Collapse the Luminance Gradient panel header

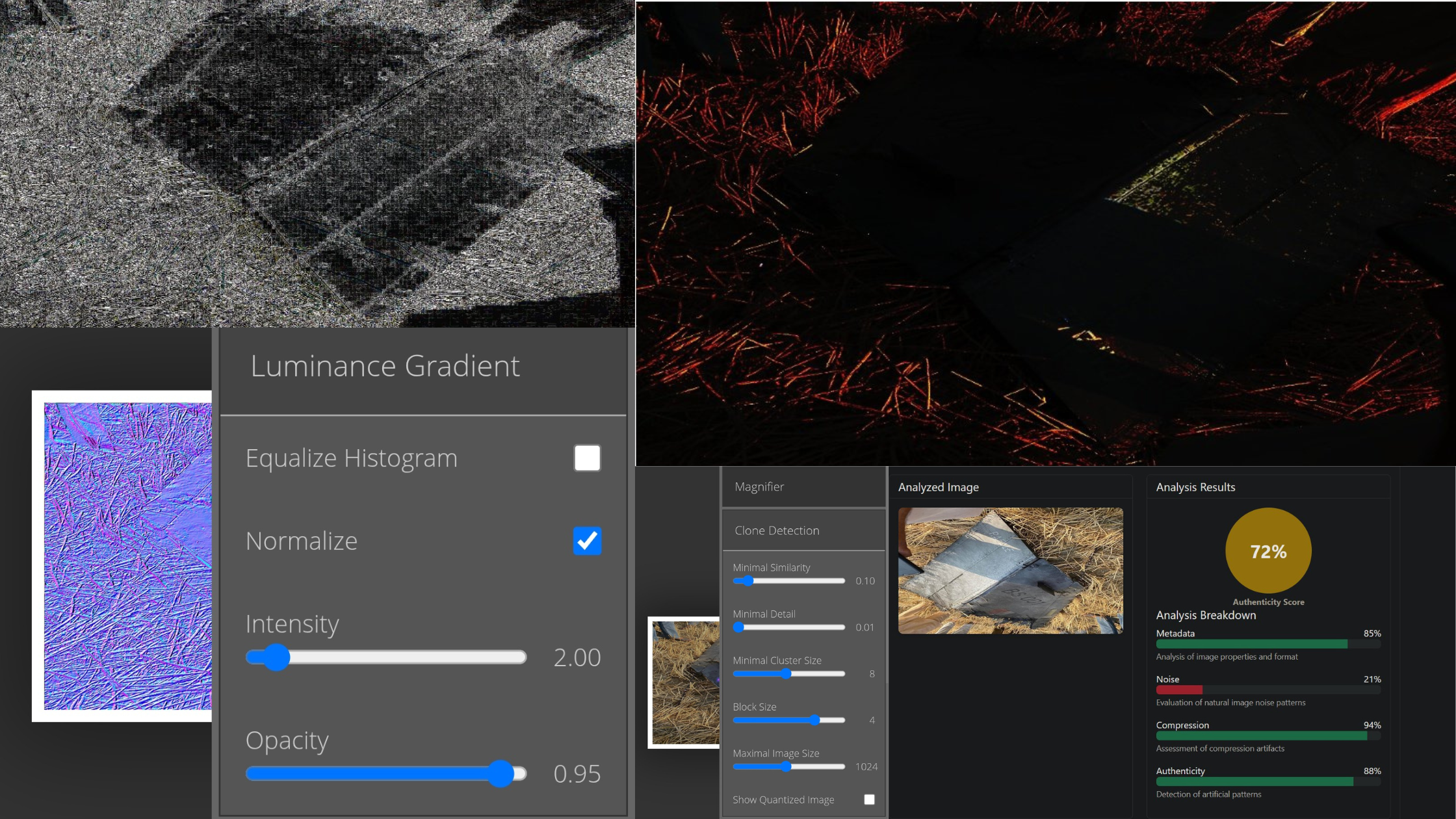point(385,366)
